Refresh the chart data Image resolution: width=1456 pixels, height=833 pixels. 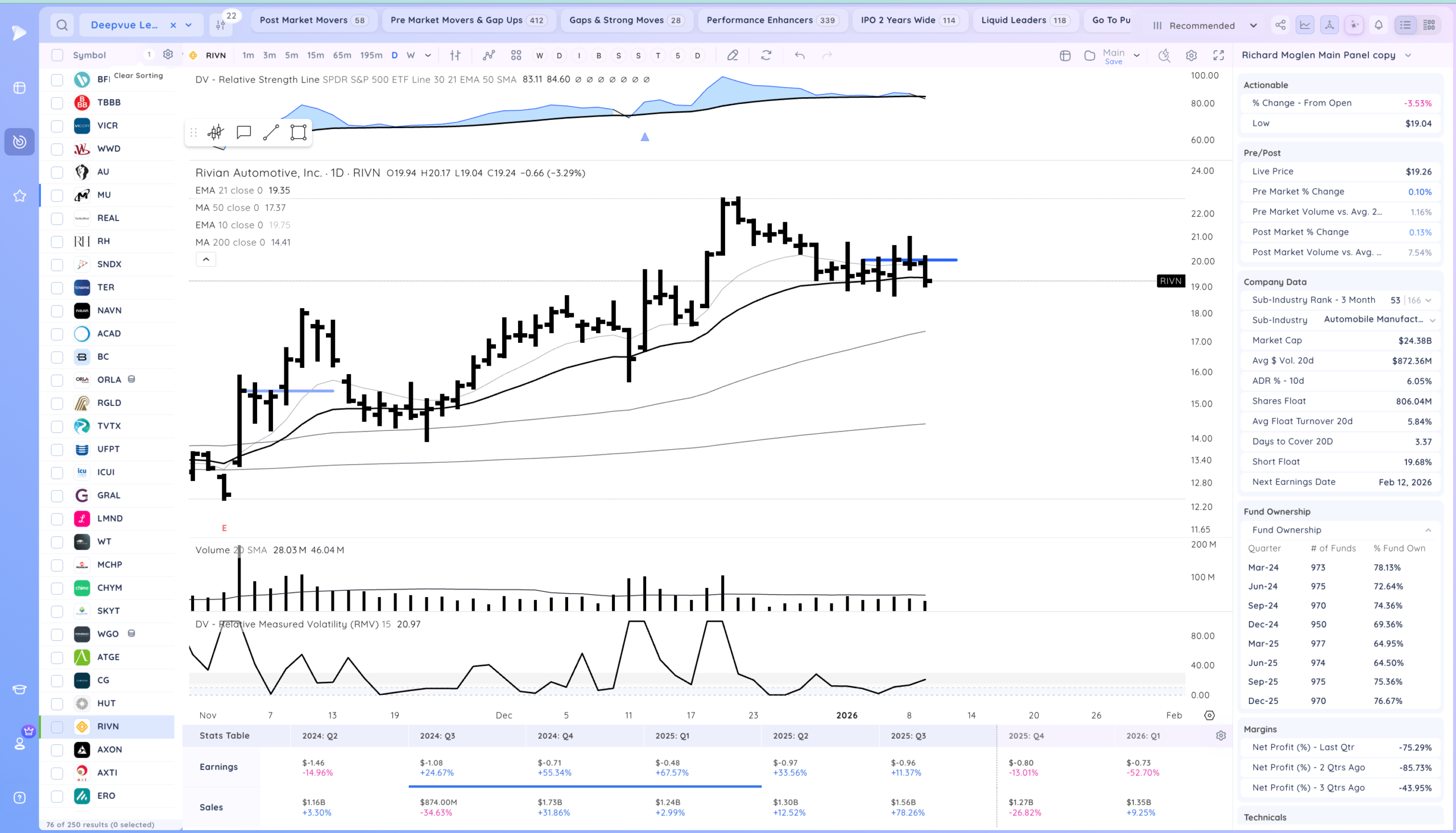pos(766,56)
